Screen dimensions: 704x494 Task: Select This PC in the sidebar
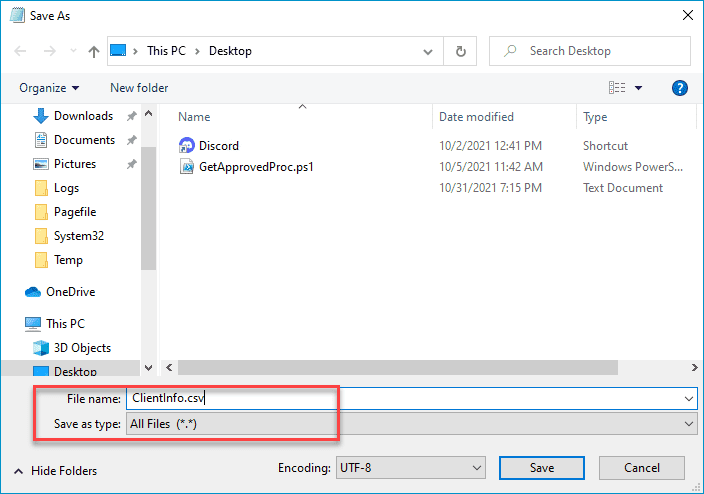tap(65, 324)
